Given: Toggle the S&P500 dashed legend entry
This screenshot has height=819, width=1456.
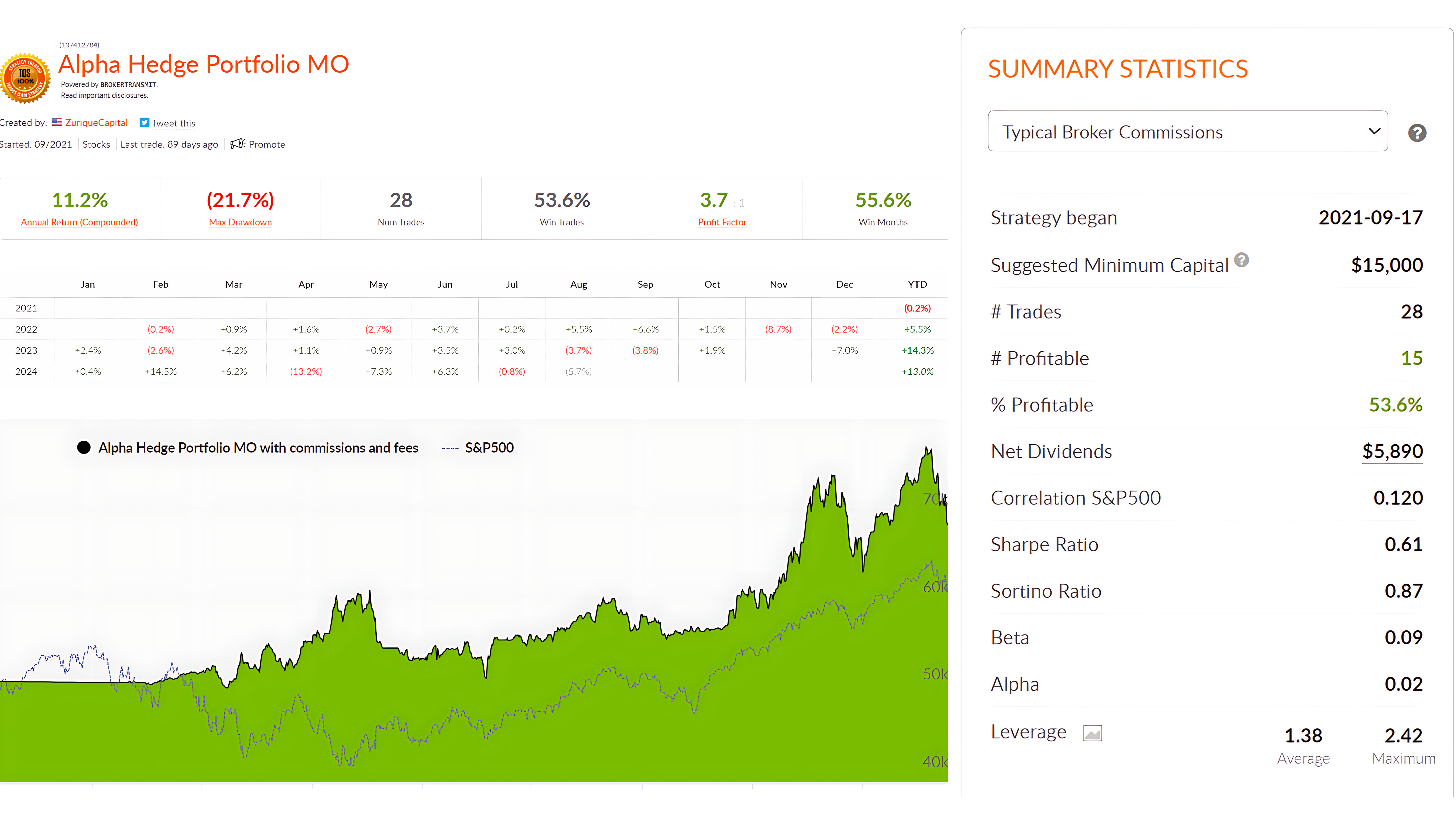Looking at the screenshot, I should click(477, 448).
